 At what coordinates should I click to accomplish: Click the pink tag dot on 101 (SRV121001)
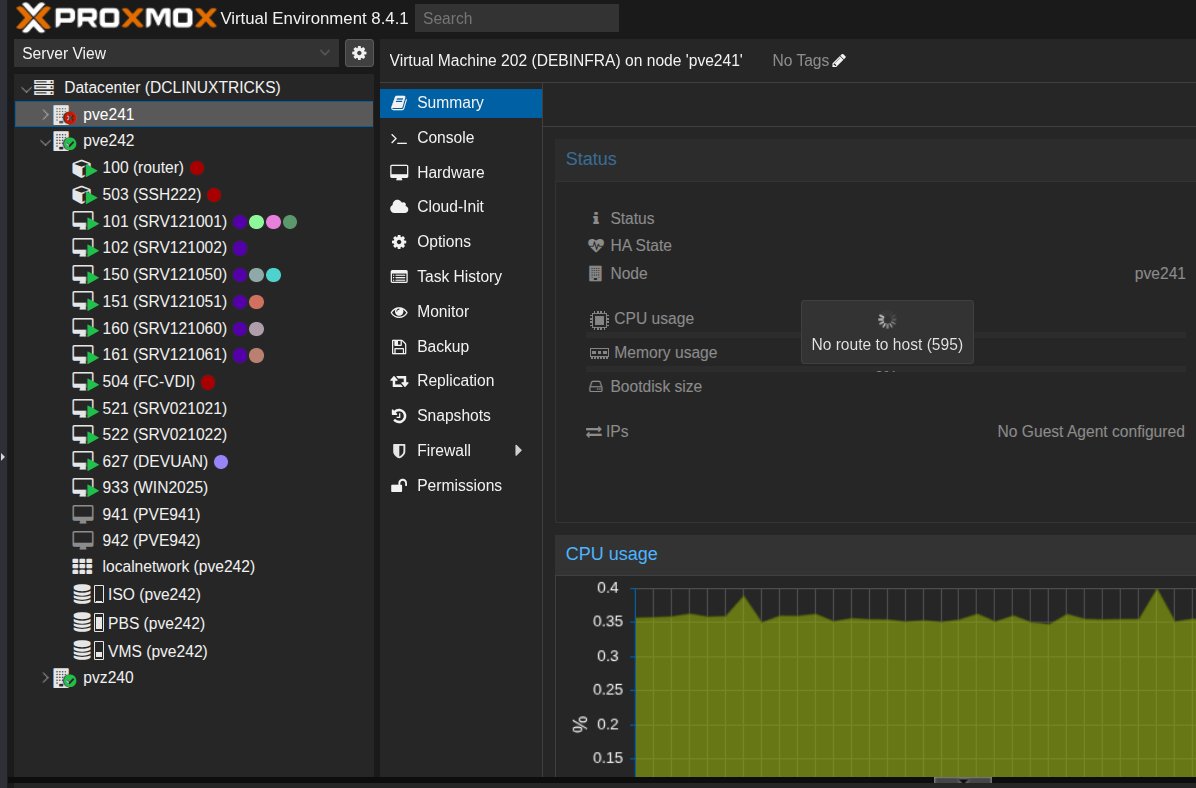coord(273,222)
